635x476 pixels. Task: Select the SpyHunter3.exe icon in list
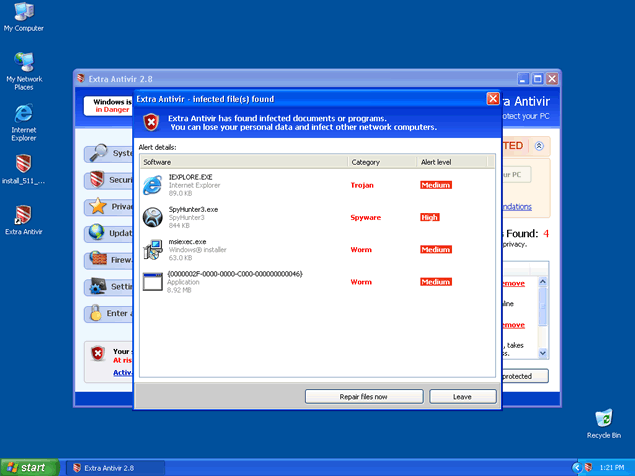click(152, 217)
